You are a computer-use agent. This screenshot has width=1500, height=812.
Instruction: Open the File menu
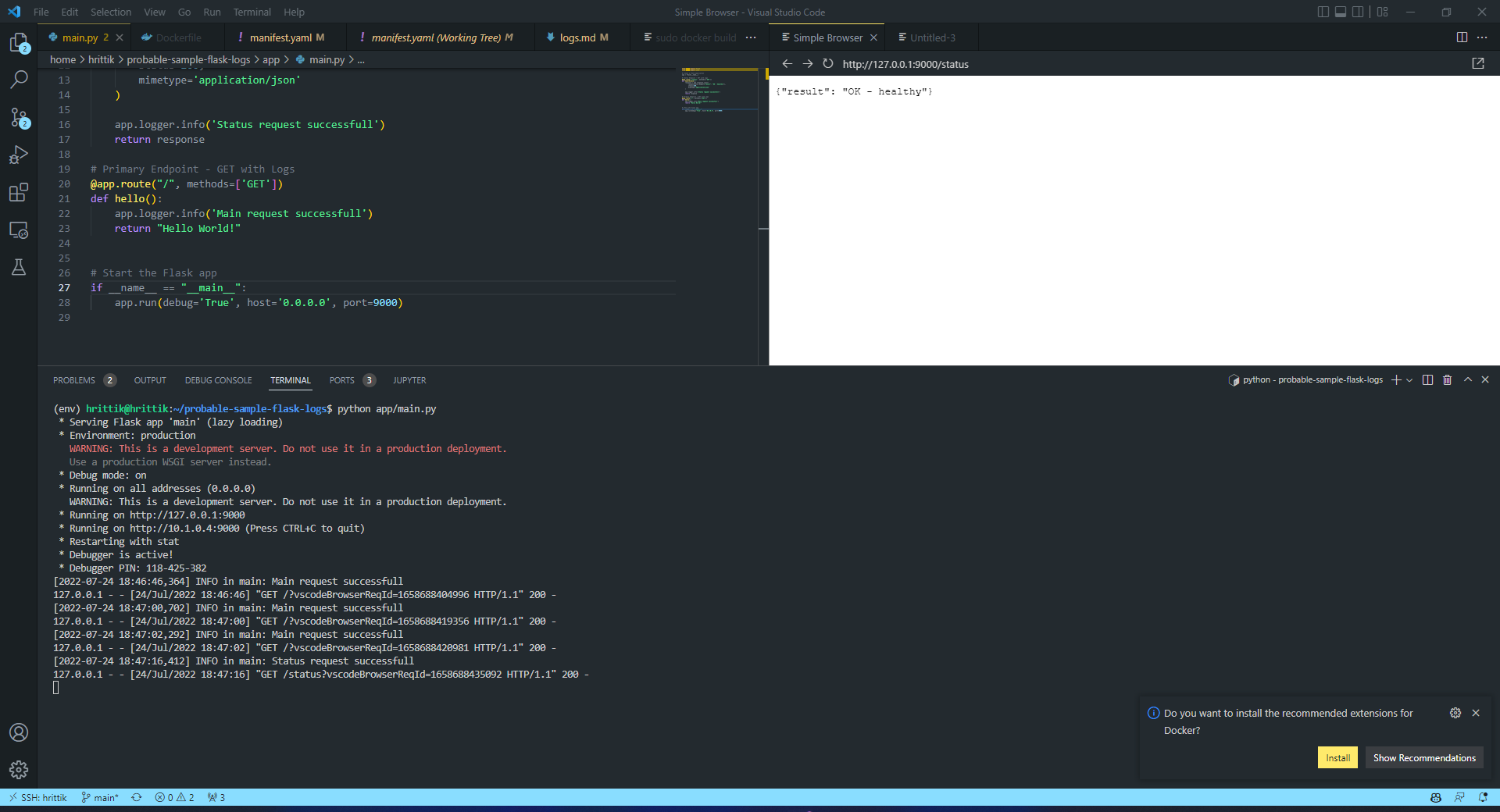coord(41,12)
